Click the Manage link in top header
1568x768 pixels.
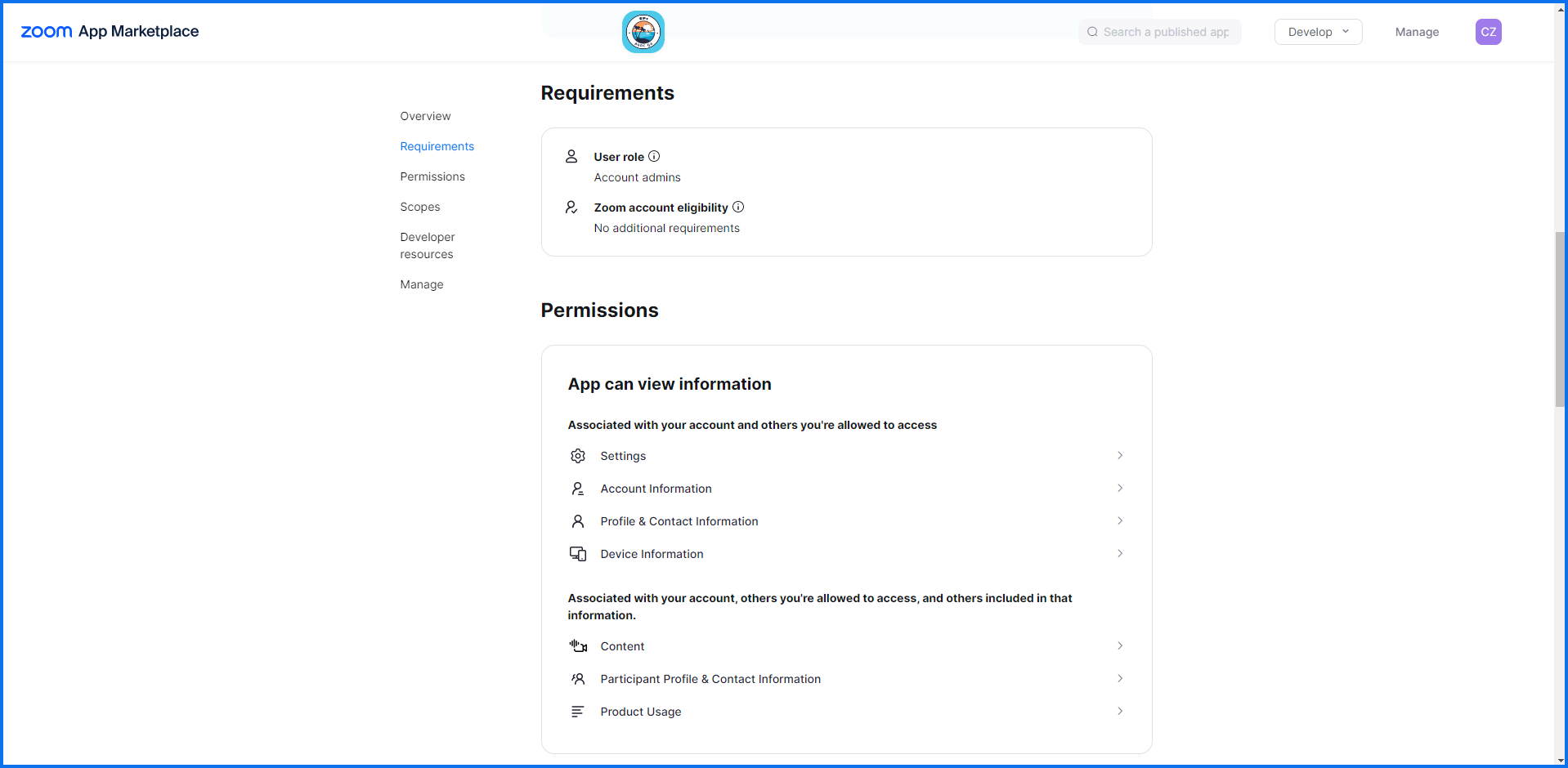(1417, 32)
